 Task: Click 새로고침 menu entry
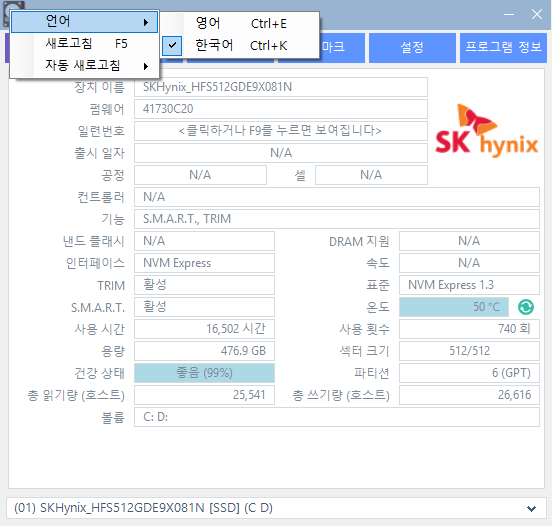(x=84, y=44)
